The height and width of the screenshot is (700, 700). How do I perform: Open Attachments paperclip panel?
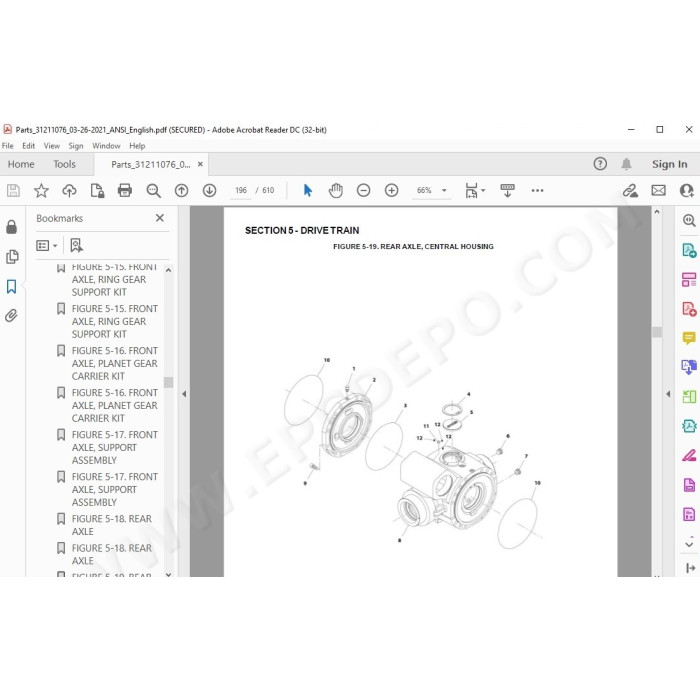coord(12,316)
